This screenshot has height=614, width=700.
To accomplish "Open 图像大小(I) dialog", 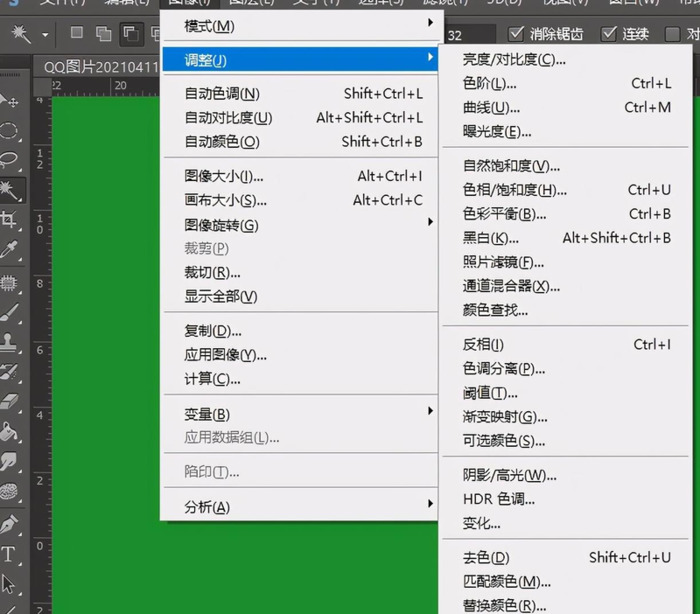I will pyautogui.click(x=300, y=176).
